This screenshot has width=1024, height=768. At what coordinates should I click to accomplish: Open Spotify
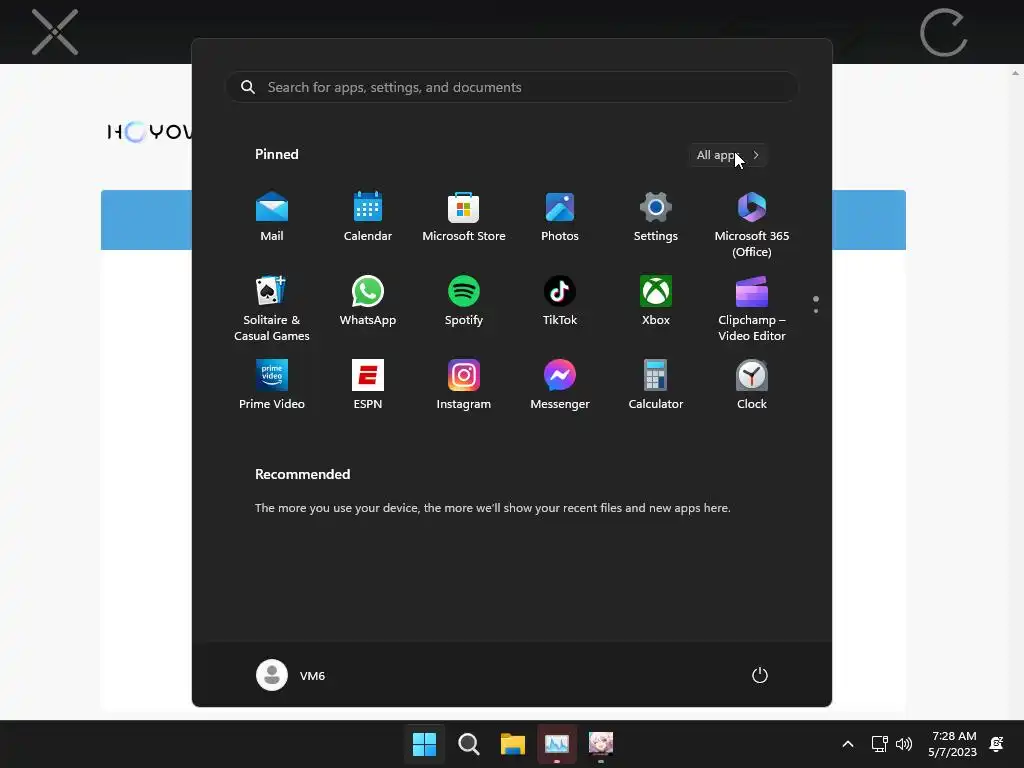tap(464, 301)
